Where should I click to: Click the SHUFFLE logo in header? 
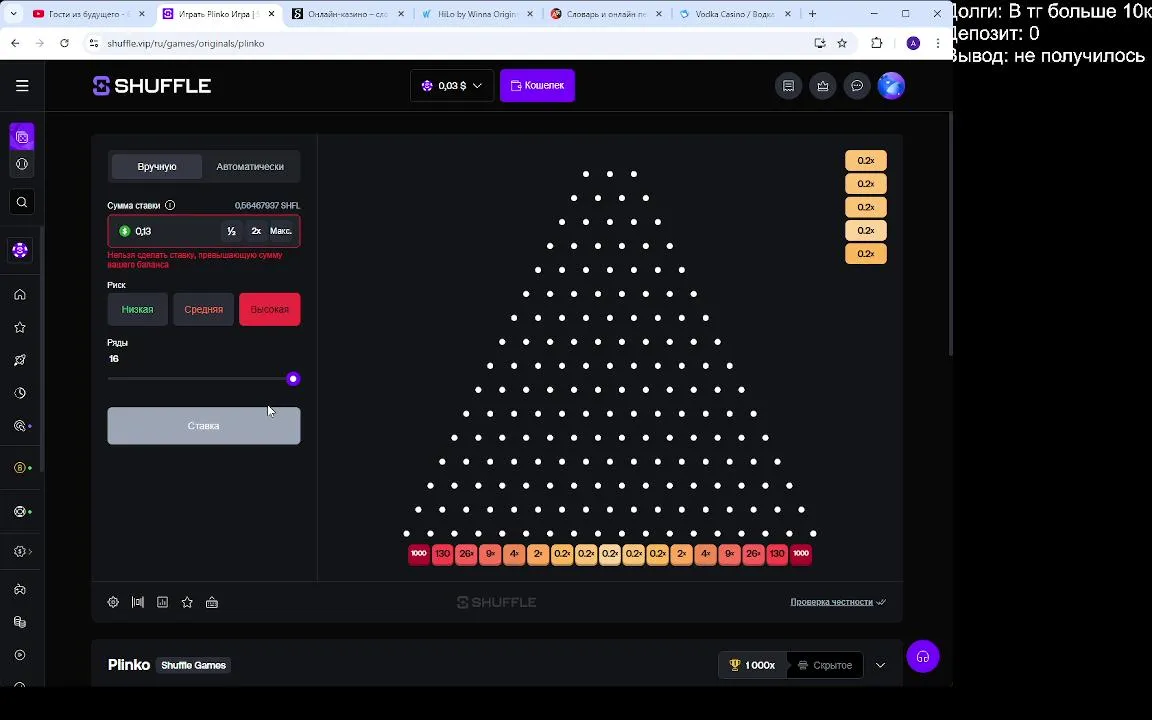[152, 86]
